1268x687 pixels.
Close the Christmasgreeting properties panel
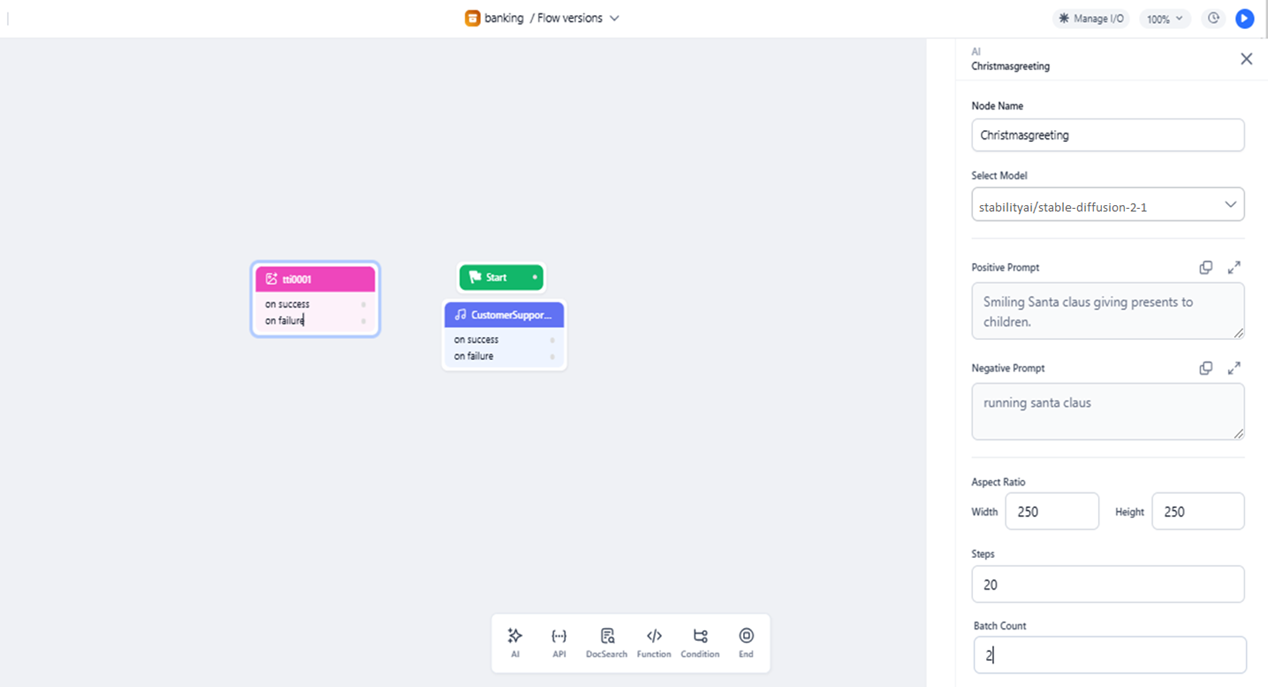pyautogui.click(x=1246, y=59)
